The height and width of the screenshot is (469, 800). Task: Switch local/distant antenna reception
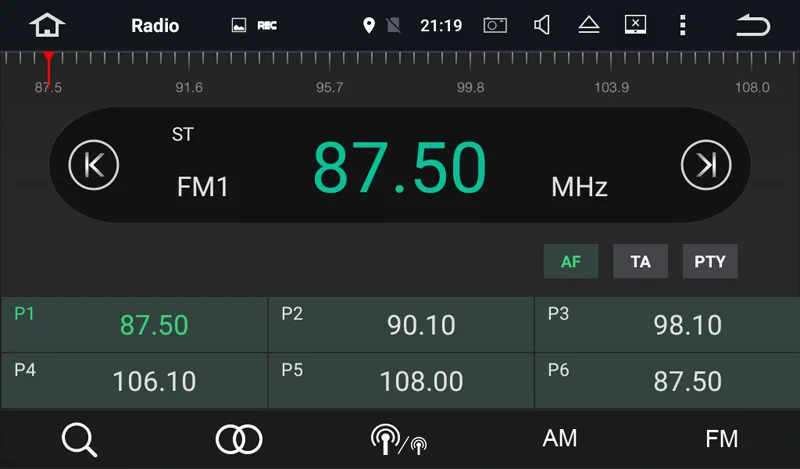399,439
